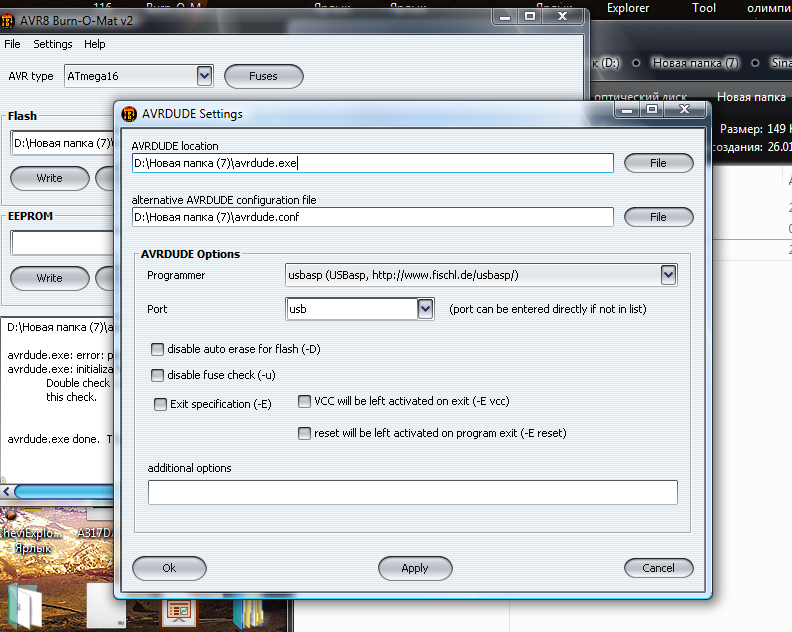Viewport: 792px width, 632px height.
Task: Click the AVRDUDE Settings title bar app icon
Action: 129,114
